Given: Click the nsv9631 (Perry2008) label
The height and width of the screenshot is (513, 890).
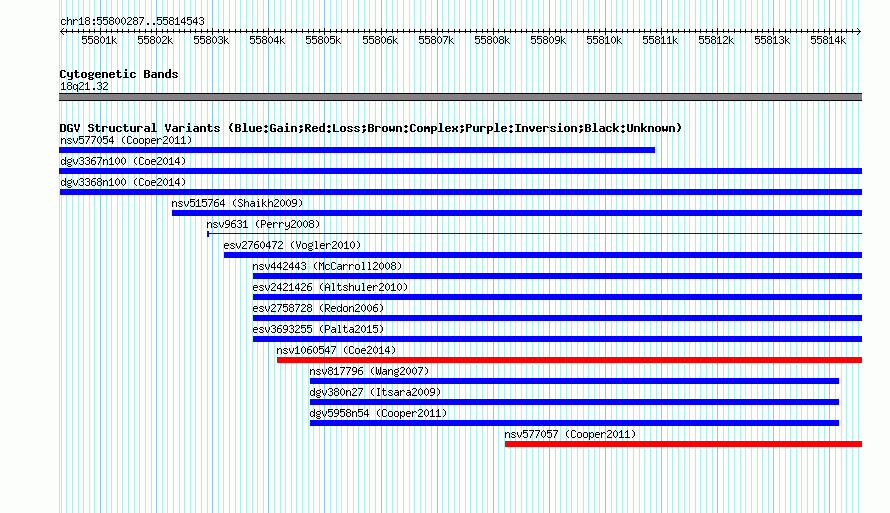Looking at the screenshot, I should click(x=263, y=224).
